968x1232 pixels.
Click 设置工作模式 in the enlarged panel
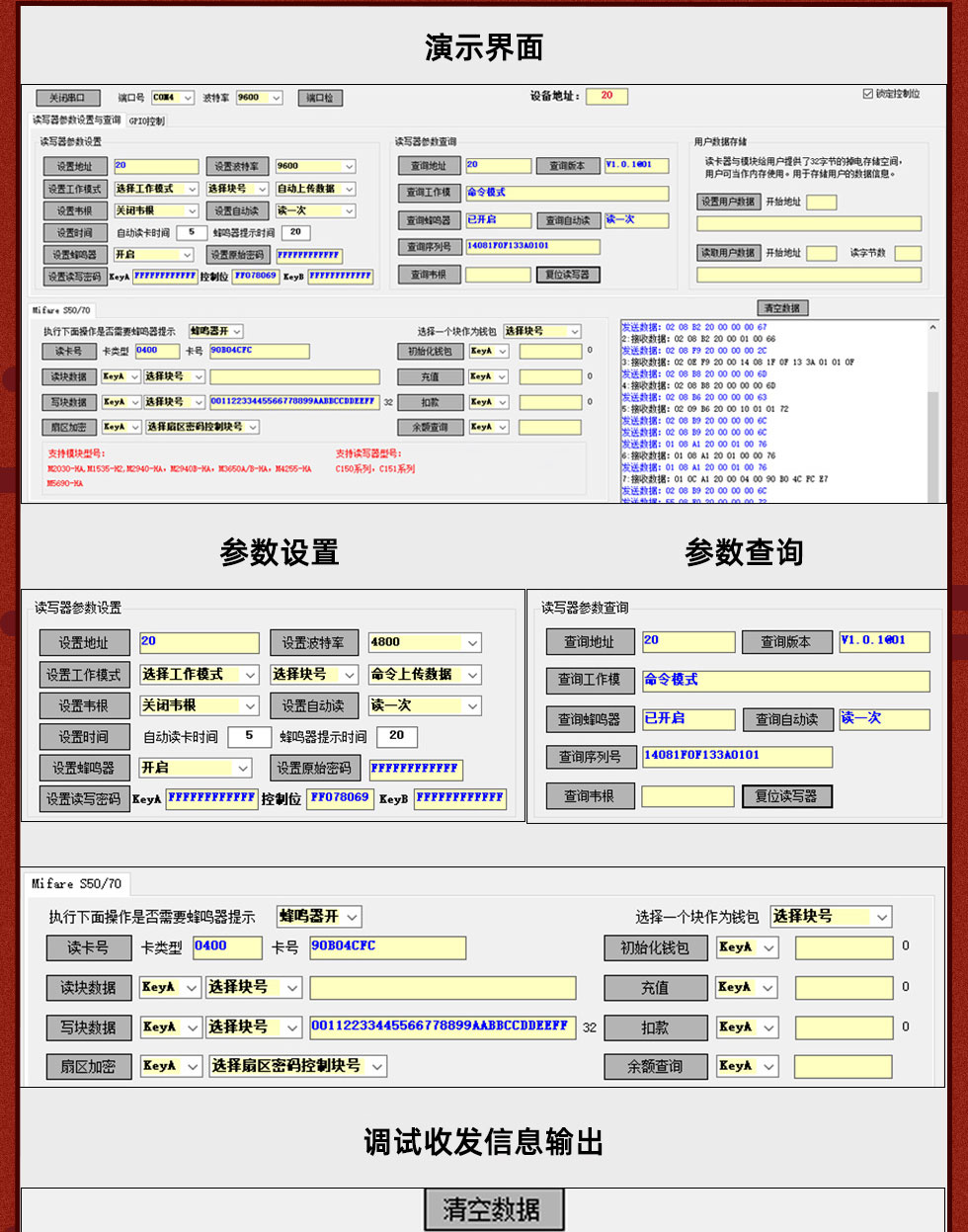click(83, 675)
